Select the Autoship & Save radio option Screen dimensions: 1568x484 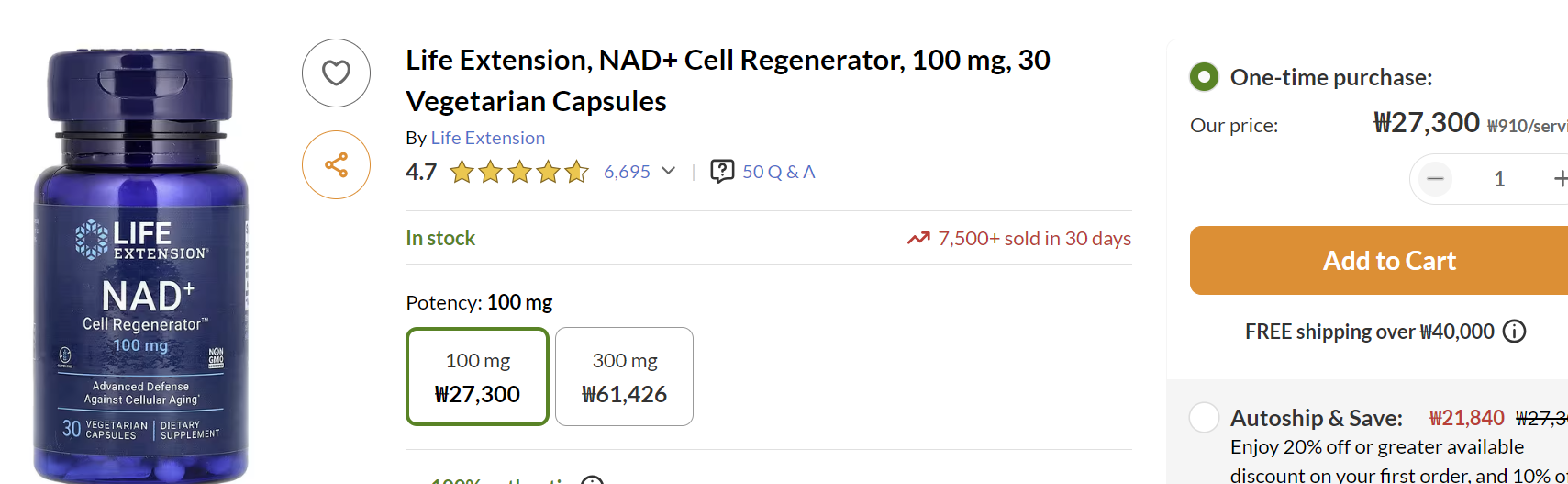pyautogui.click(x=1204, y=418)
